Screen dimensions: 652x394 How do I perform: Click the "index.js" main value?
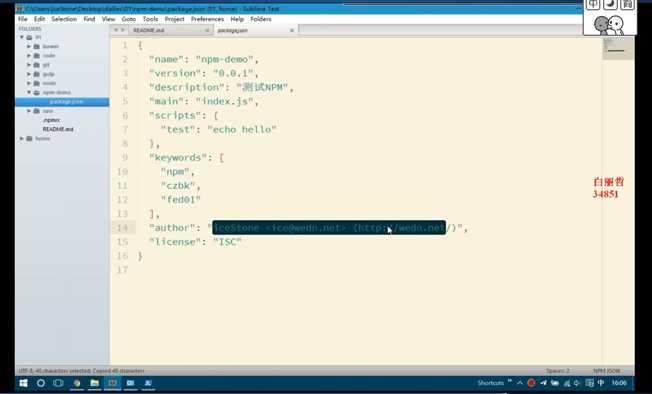click(225, 101)
